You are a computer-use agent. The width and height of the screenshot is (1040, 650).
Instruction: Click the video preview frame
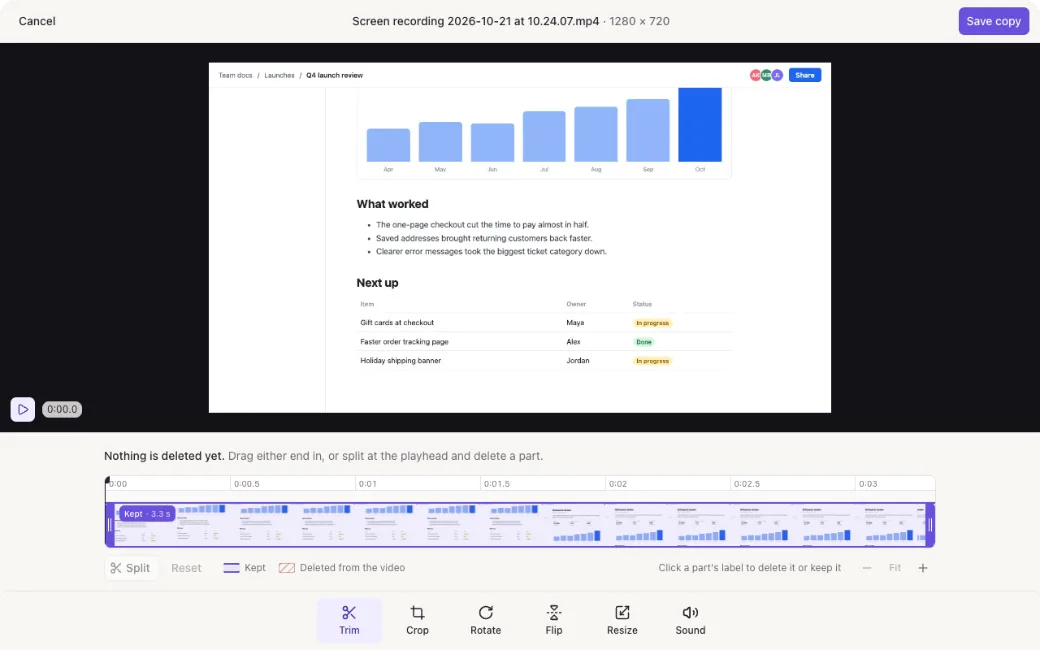pyautogui.click(x=519, y=237)
